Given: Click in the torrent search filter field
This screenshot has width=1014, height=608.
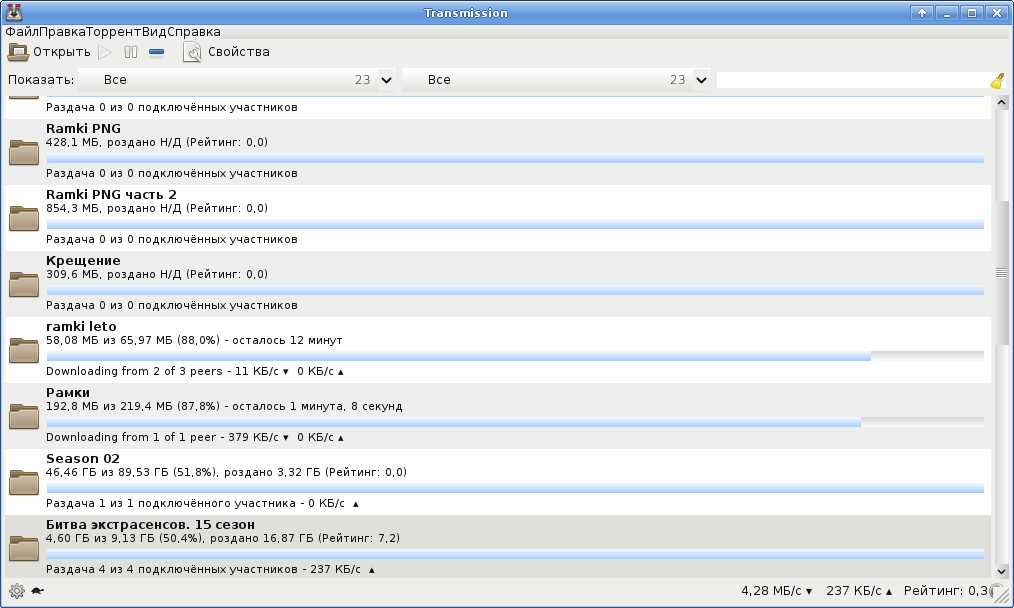Looking at the screenshot, I should pyautogui.click(x=852, y=80).
